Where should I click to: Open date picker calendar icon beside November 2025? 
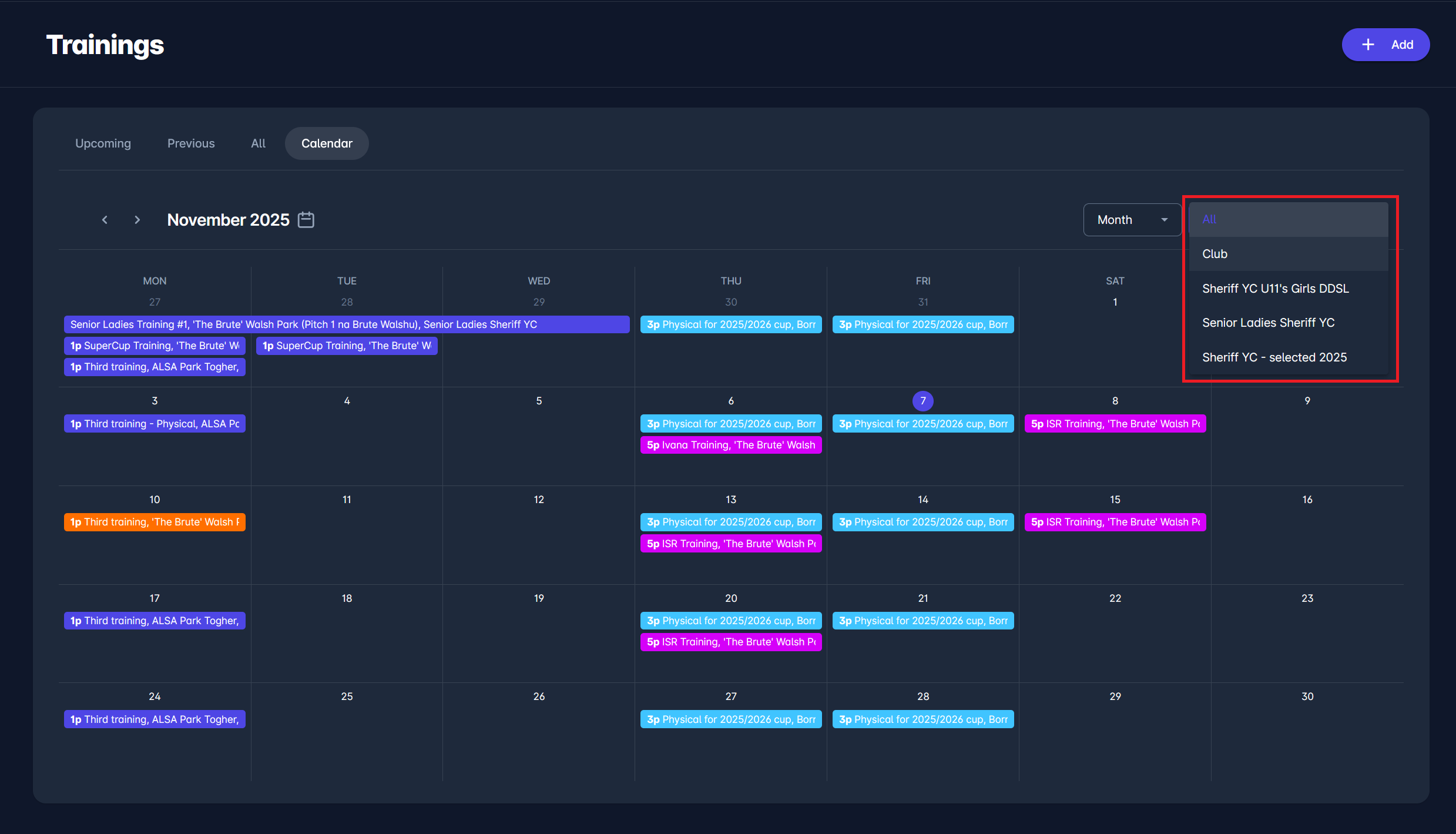(x=306, y=220)
